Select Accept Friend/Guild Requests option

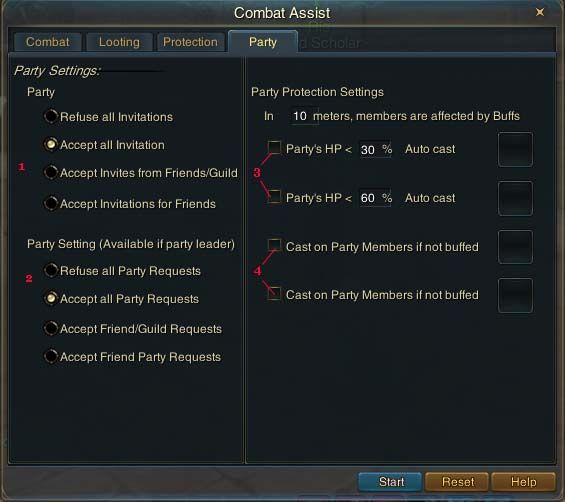click(x=51, y=329)
